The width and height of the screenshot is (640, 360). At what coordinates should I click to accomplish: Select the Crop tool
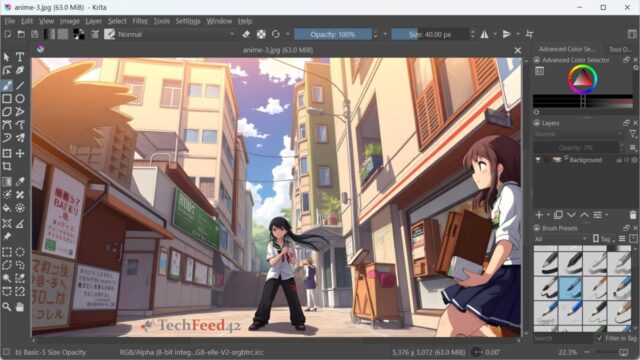(7, 167)
